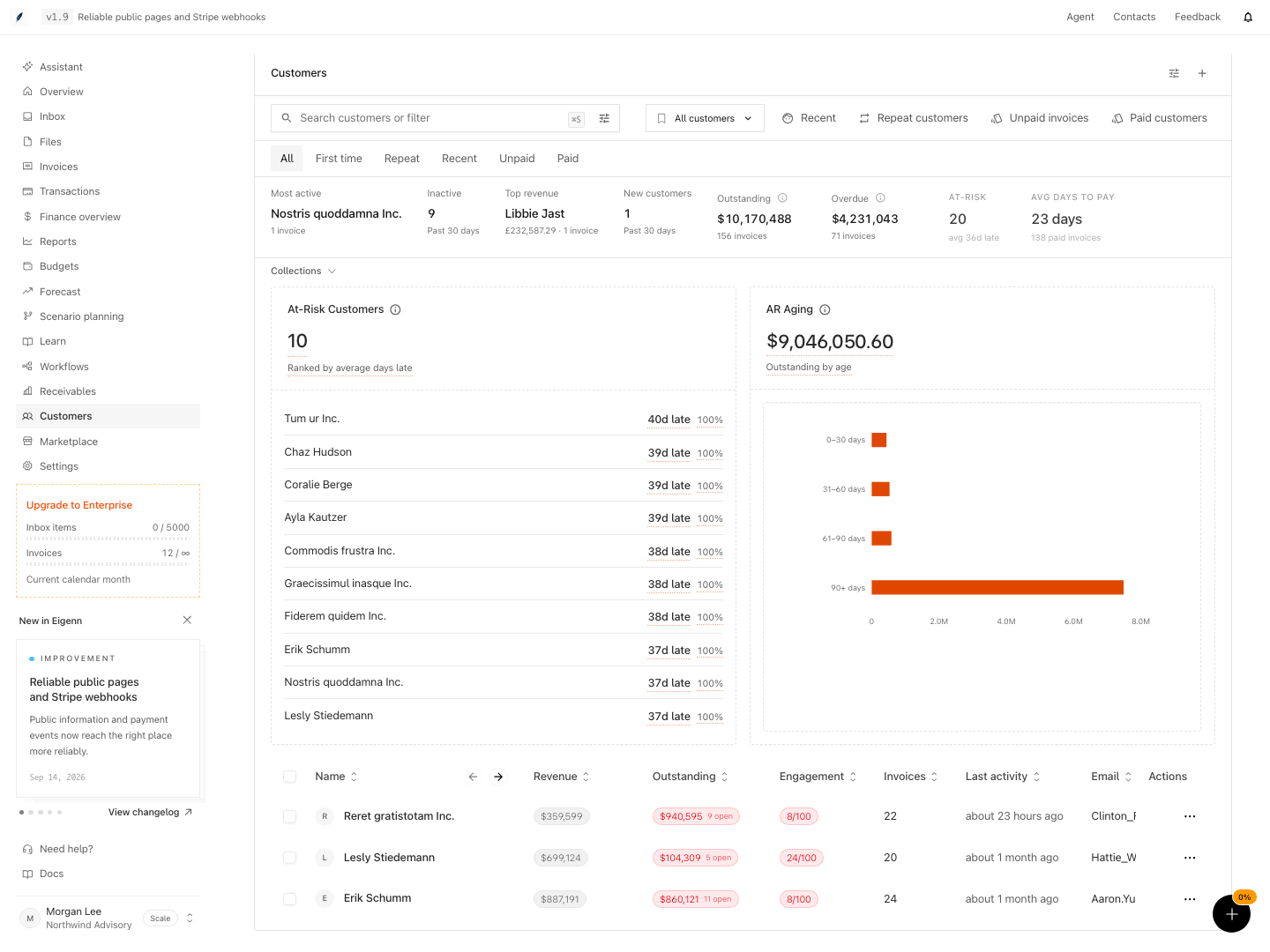1270x952 pixels.
Task: Show info for AR Aging
Action: pos(825,309)
